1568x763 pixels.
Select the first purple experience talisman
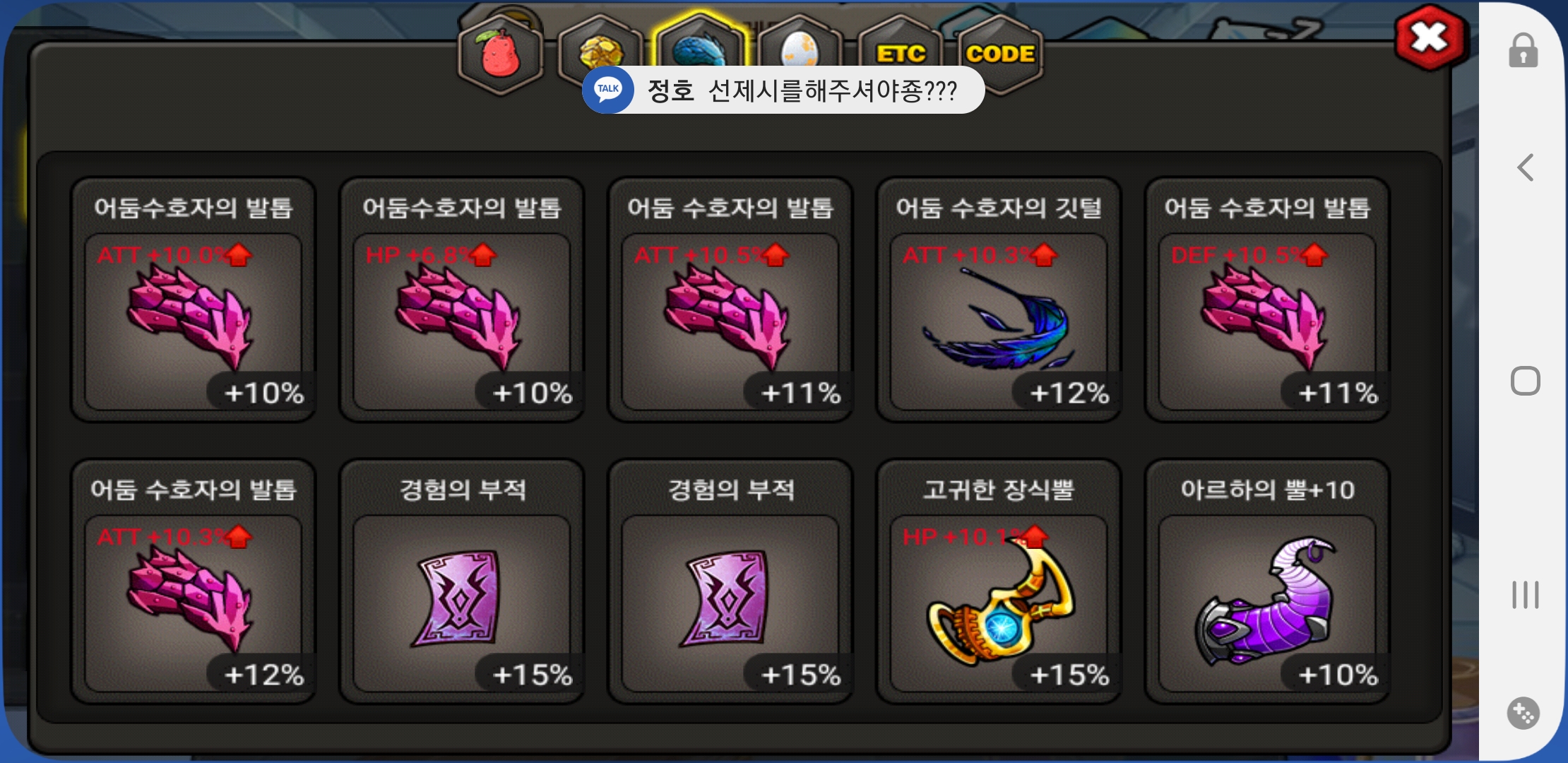click(462, 581)
